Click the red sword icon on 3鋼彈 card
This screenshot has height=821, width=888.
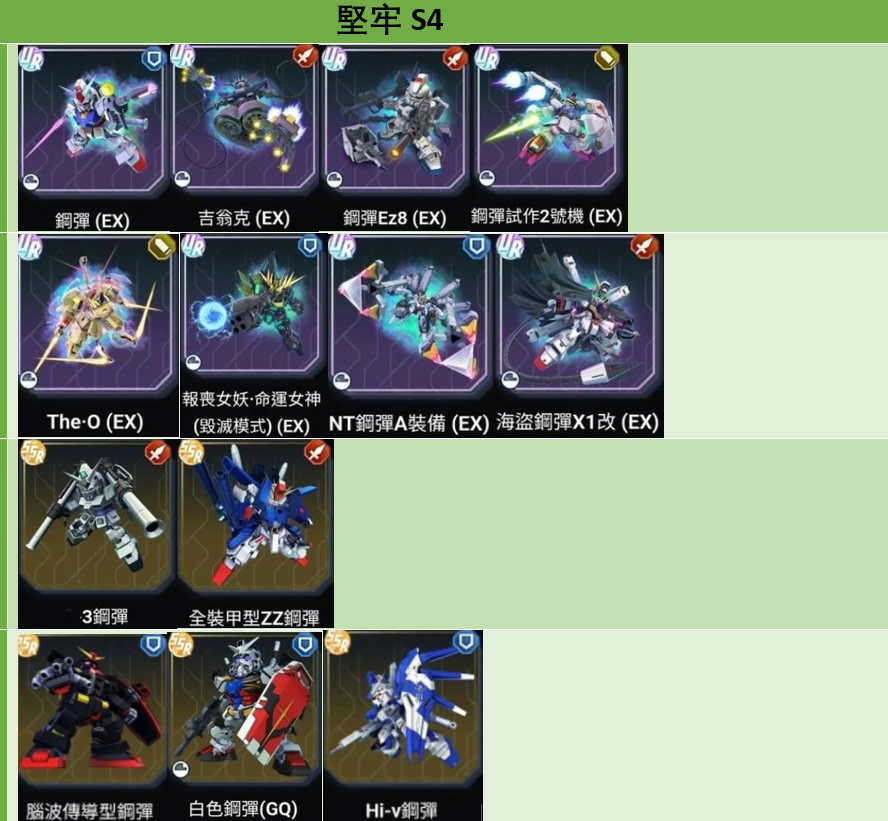point(157,452)
